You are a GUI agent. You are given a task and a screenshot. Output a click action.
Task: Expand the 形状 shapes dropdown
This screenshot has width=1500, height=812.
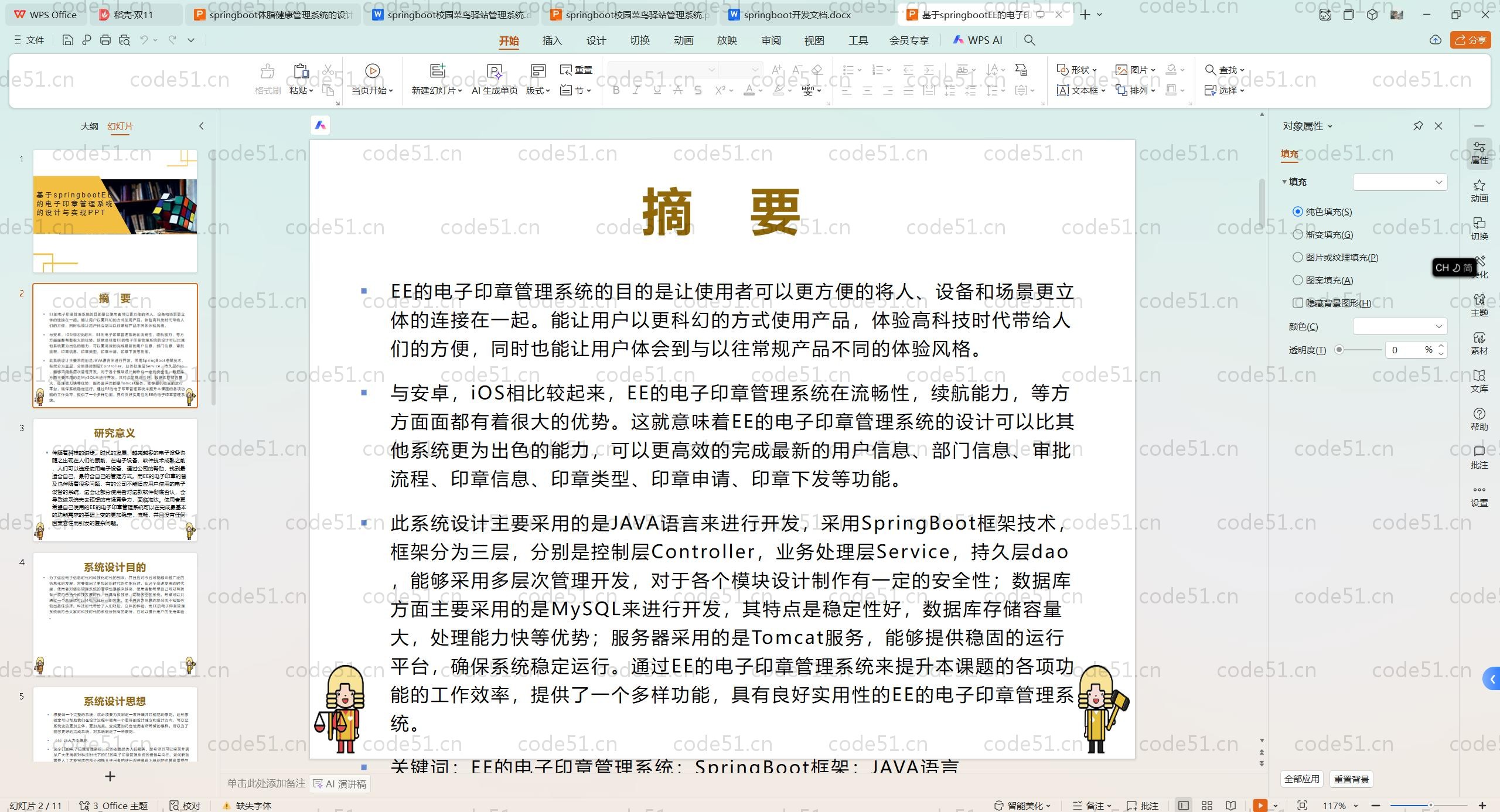(1095, 70)
